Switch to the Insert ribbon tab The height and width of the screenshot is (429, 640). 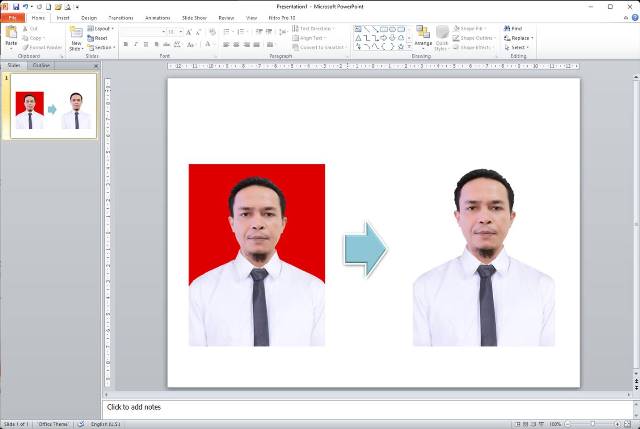pyautogui.click(x=63, y=18)
